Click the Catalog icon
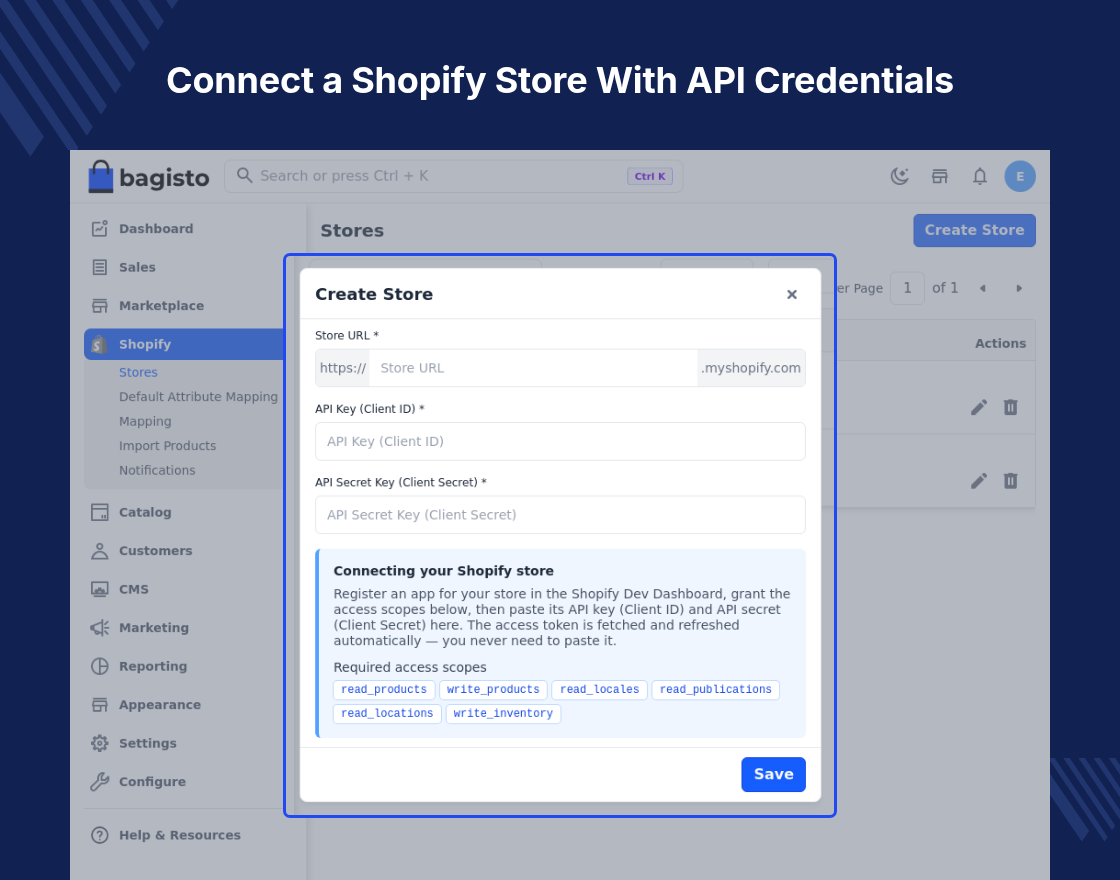Viewport: 1120px width, 880px height. pyautogui.click(x=99, y=512)
